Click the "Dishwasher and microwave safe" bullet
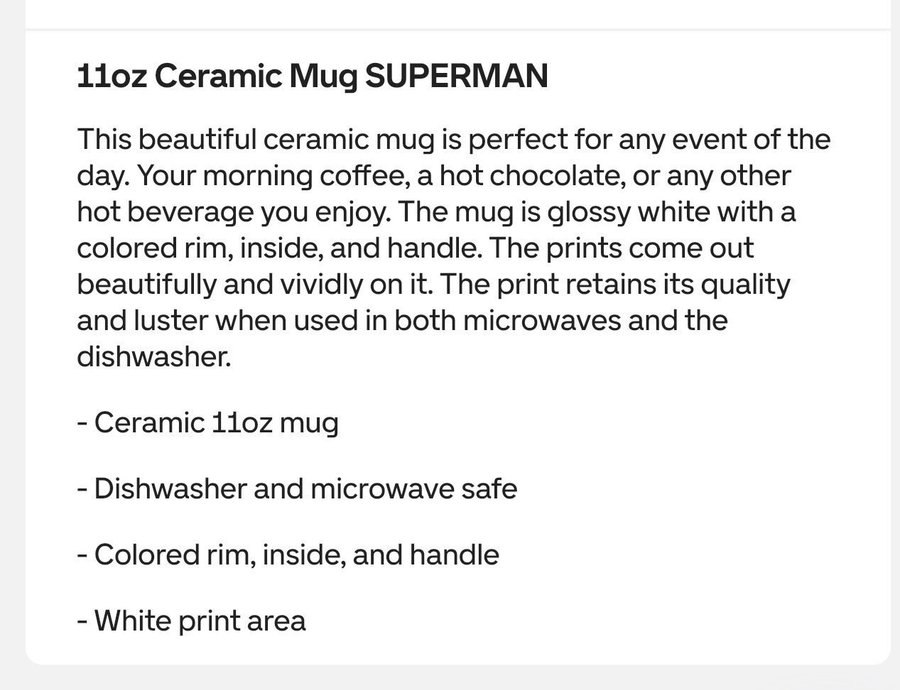This screenshot has width=900, height=690. tap(297, 489)
